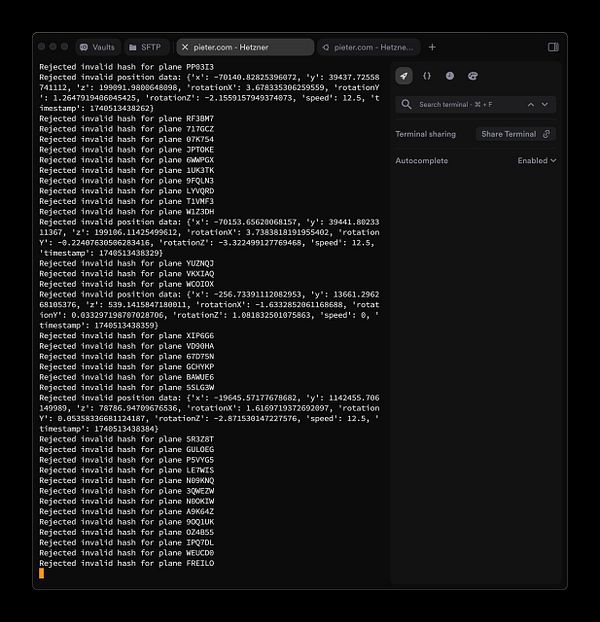600x622 pixels.
Task: Click the orange terminal cursor block
Action: 41,573
